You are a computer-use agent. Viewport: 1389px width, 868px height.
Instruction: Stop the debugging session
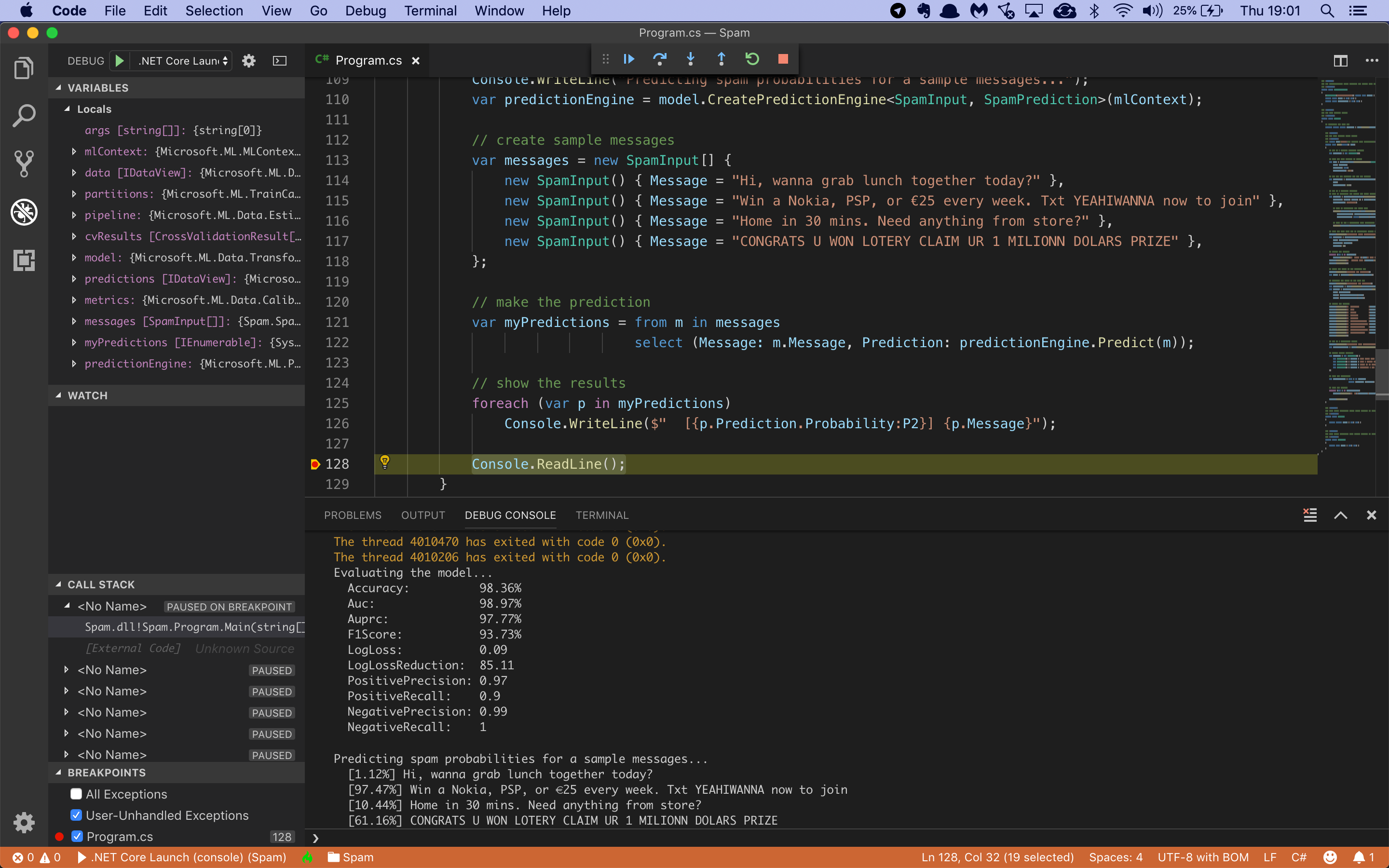[x=783, y=59]
